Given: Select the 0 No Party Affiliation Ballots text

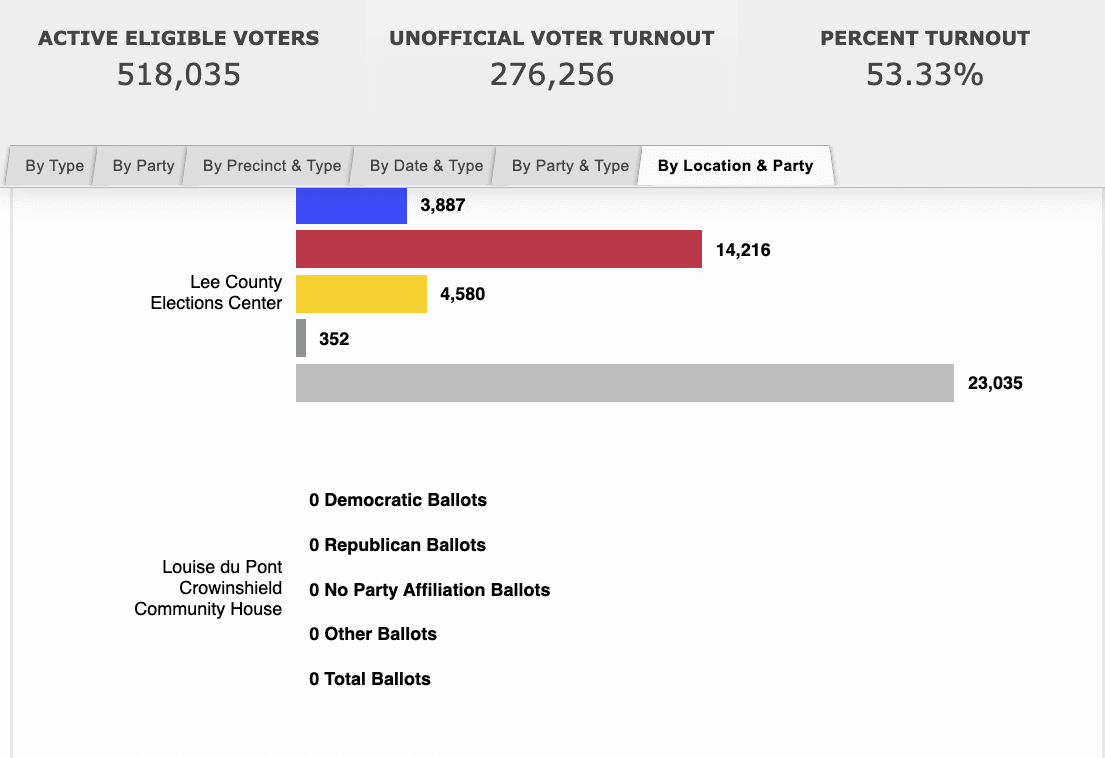Looking at the screenshot, I should point(429,590).
